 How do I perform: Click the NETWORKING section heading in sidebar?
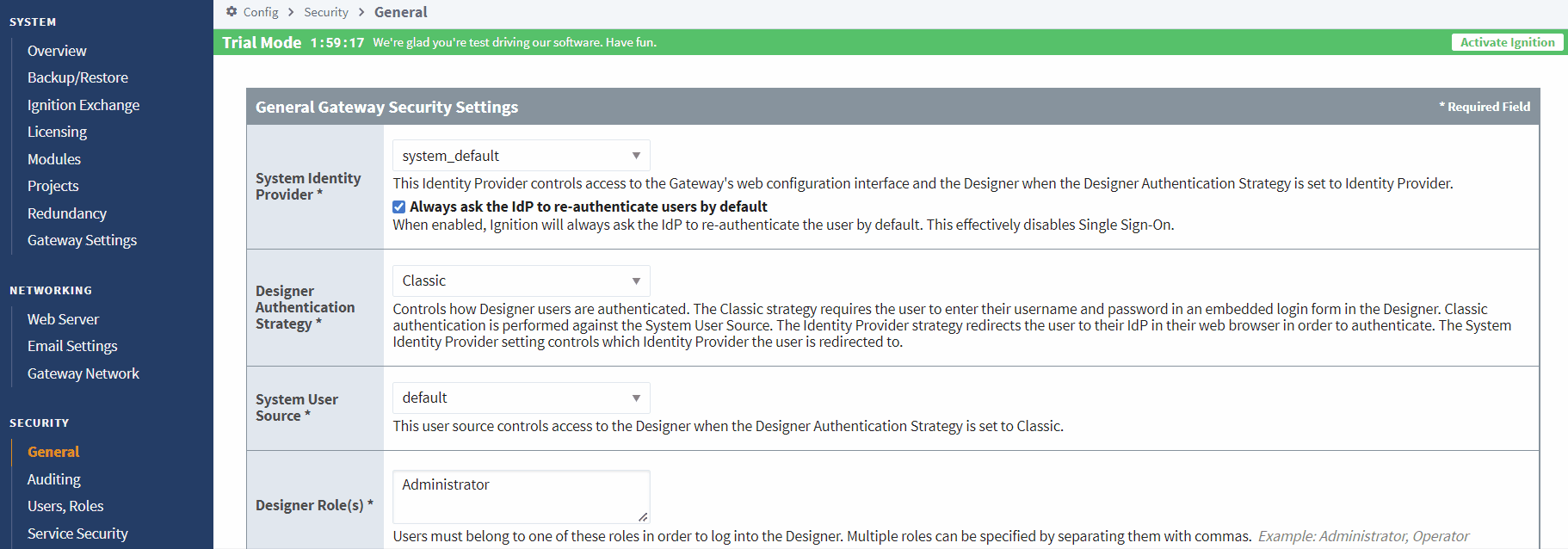(x=51, y=291)
